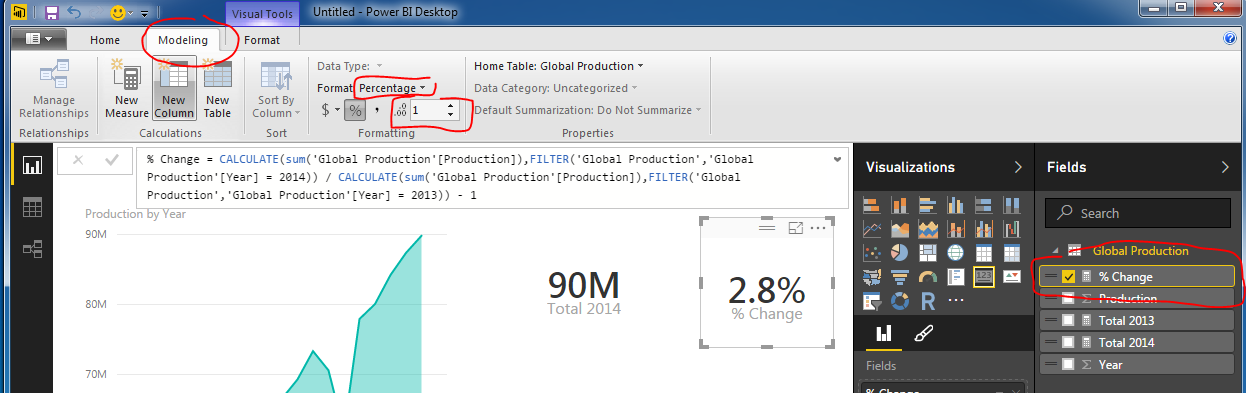1246x393 pixels.
Task: Uncheck the % Change field checkbox
Action: tap(1068, 277)
